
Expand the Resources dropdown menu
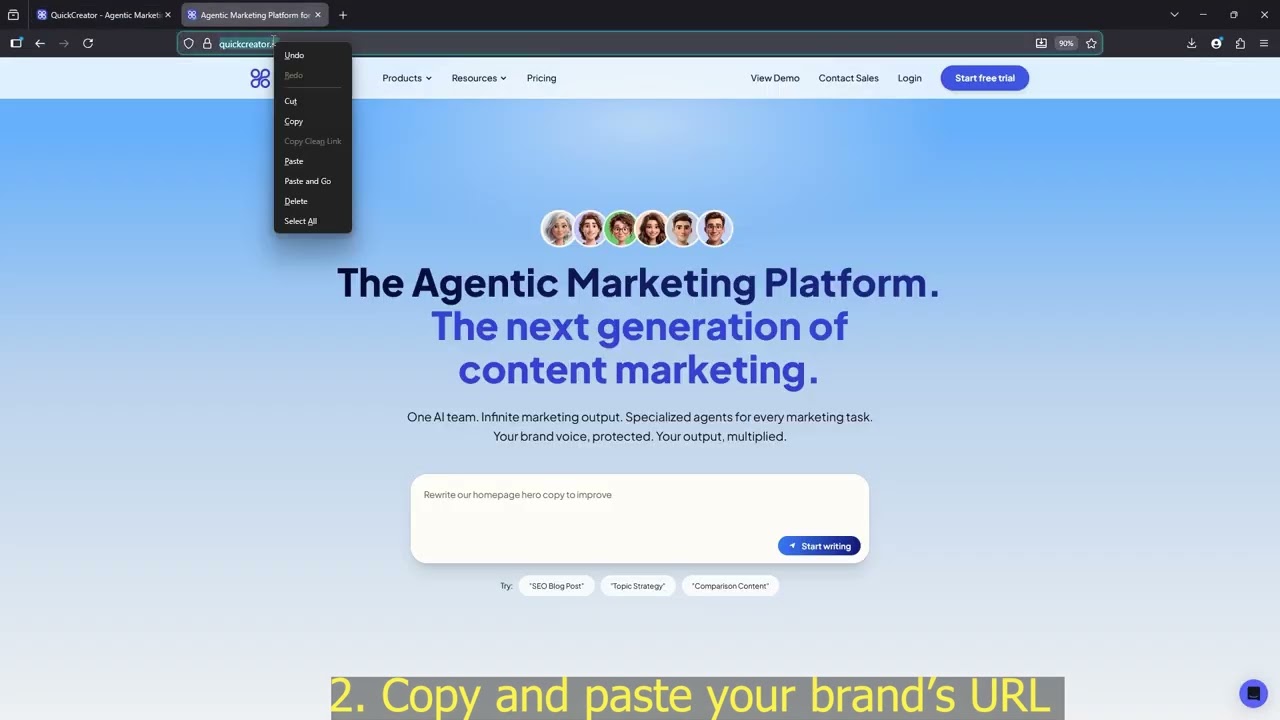479,78
